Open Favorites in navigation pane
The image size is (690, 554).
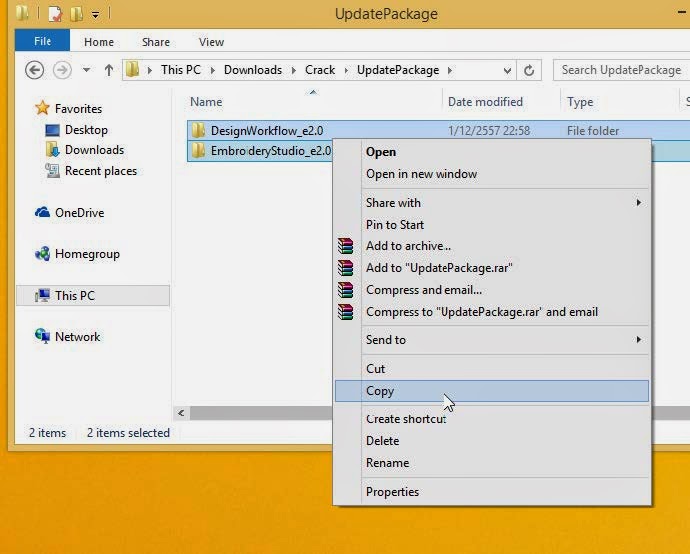(x=78, y=109)
